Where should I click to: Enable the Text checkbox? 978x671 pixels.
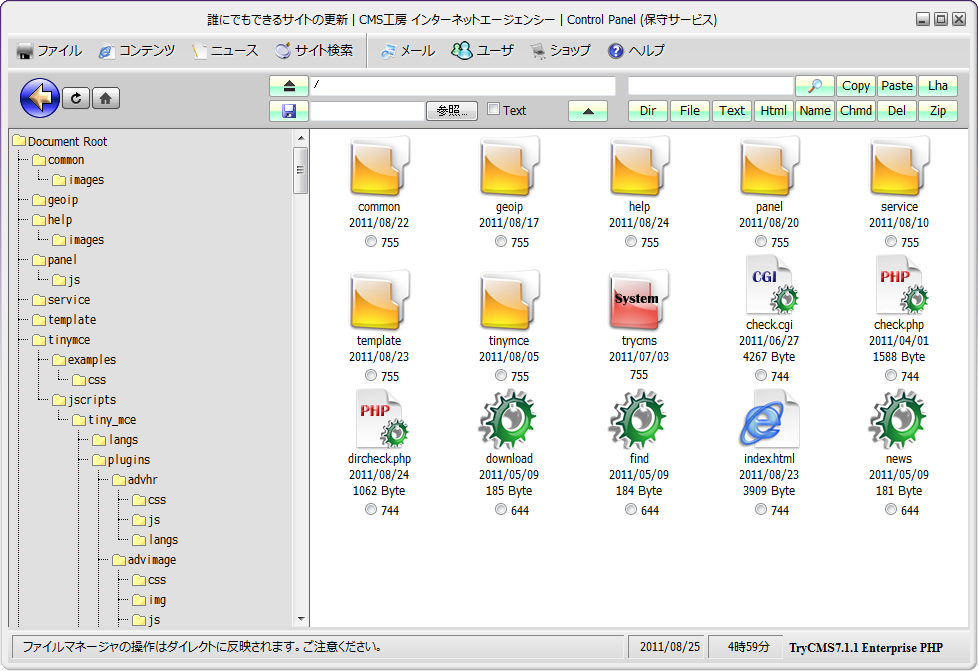pos(493,109)
